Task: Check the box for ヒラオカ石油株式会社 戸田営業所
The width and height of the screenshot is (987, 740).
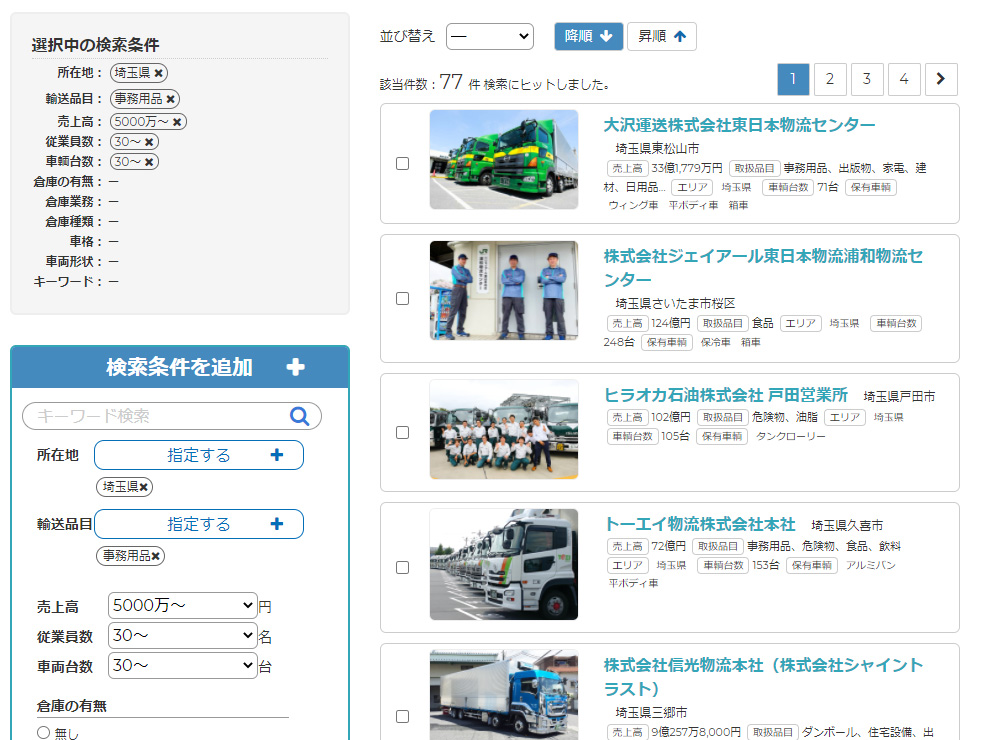Action: (402, 432)
